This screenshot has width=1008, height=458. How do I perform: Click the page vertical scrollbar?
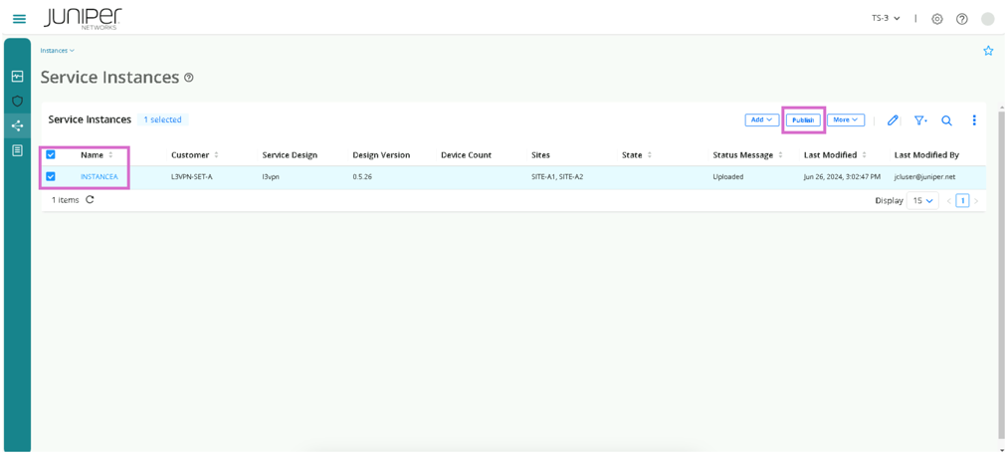(1001, 277)
